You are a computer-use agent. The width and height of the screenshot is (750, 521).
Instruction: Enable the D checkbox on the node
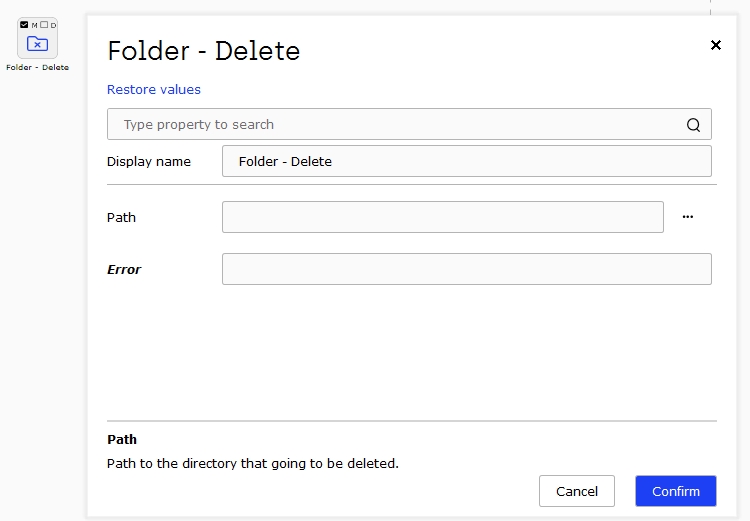[44, 25]
